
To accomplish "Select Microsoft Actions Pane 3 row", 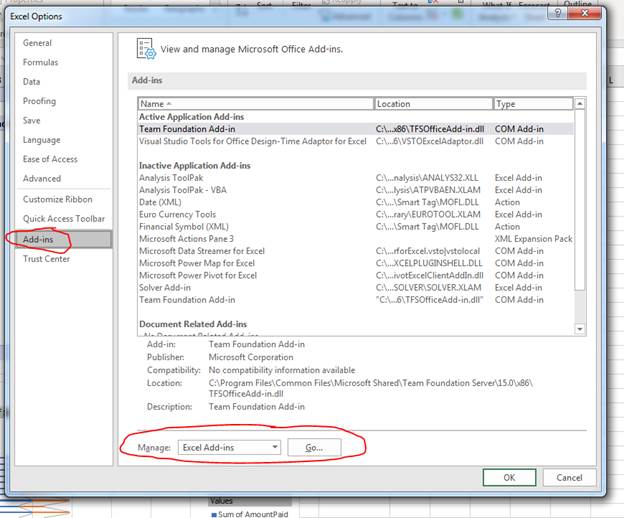I will point(355,239).
